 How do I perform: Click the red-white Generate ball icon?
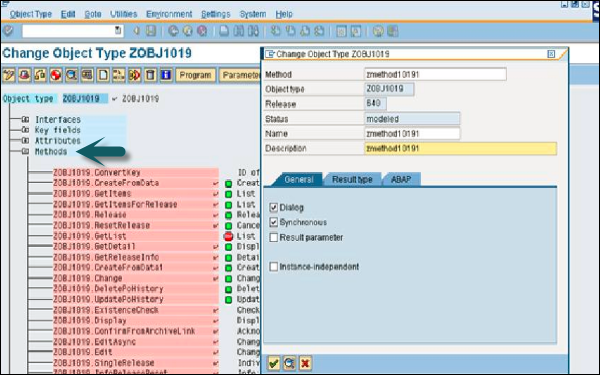coord(56,75)
